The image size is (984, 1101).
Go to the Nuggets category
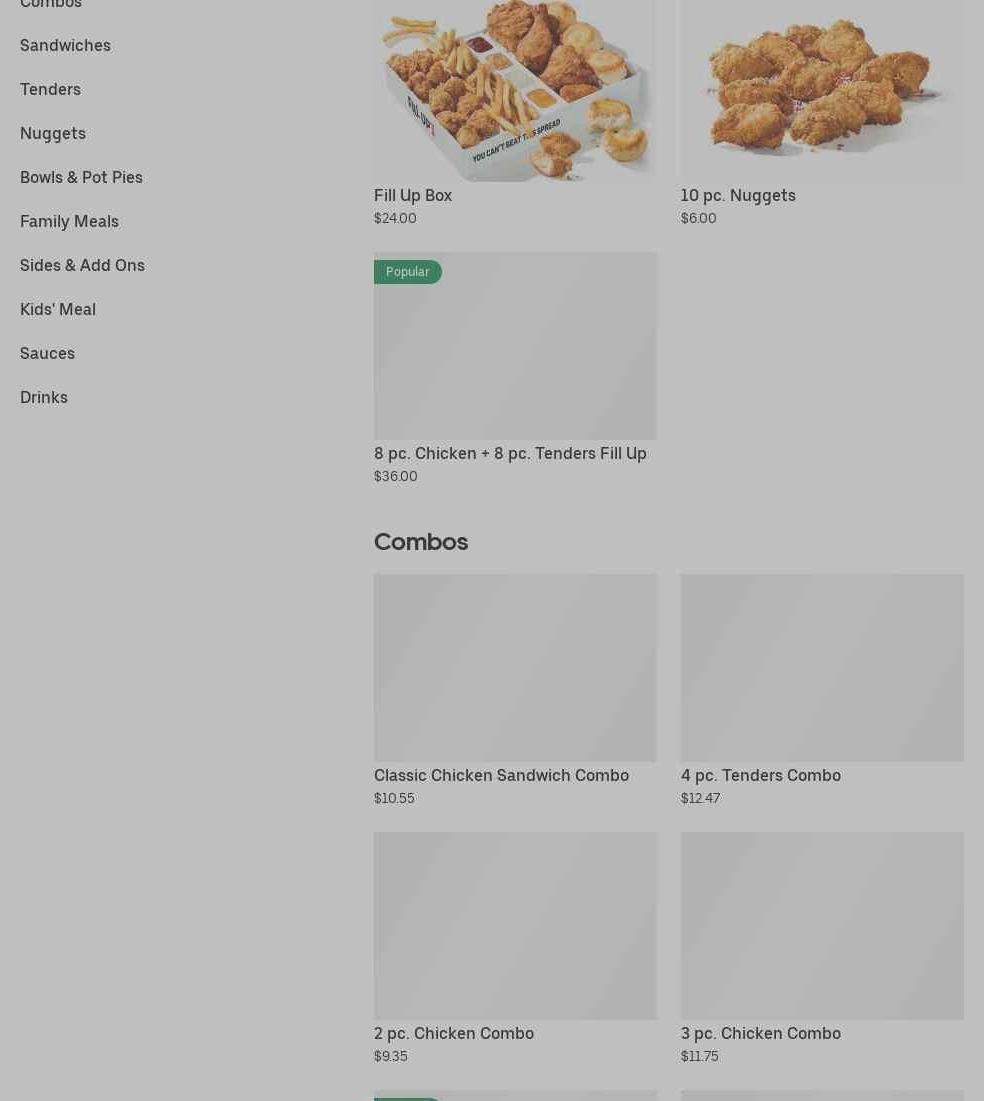coord(53,133)
